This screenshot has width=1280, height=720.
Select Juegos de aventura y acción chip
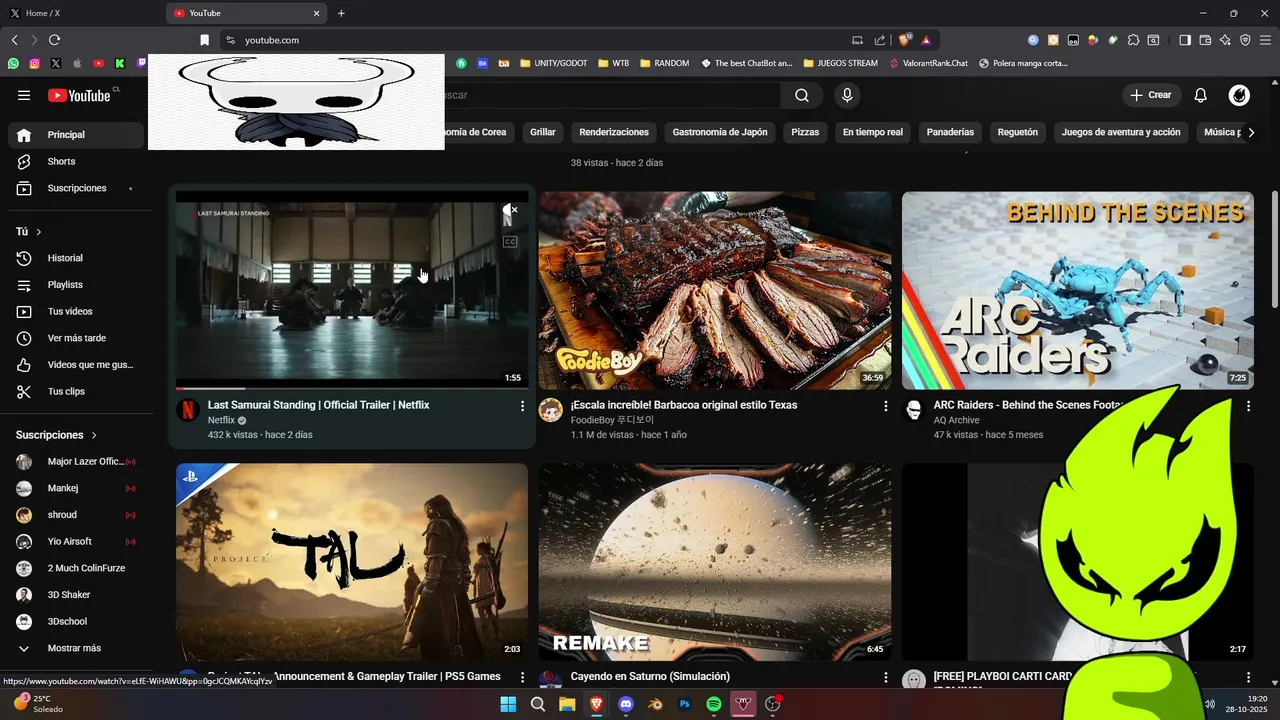[1121, 132]
